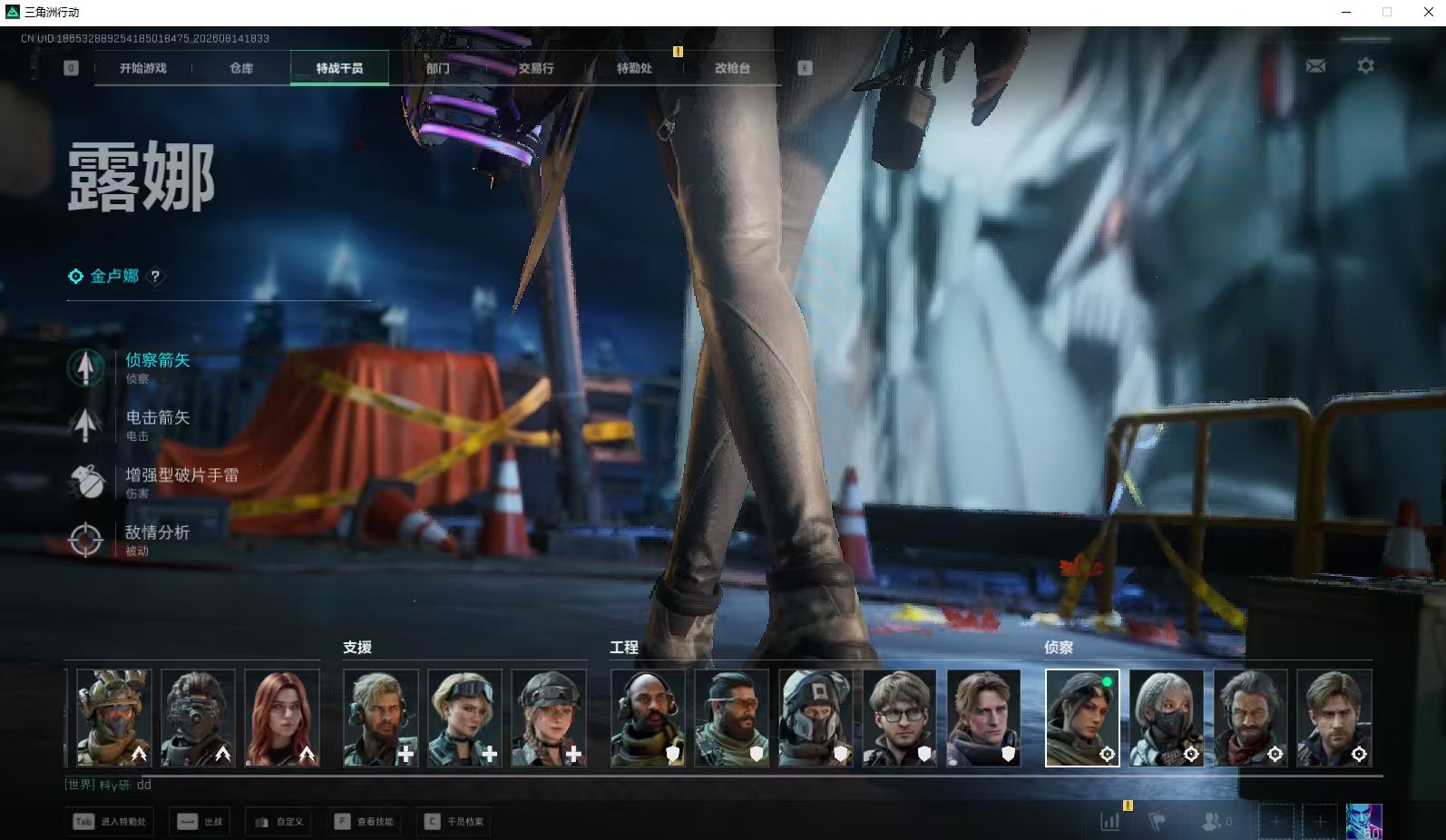Select the 敌情分析 passive skill icon
Viewport: 1446px width, 840px height.
(86, 540)
